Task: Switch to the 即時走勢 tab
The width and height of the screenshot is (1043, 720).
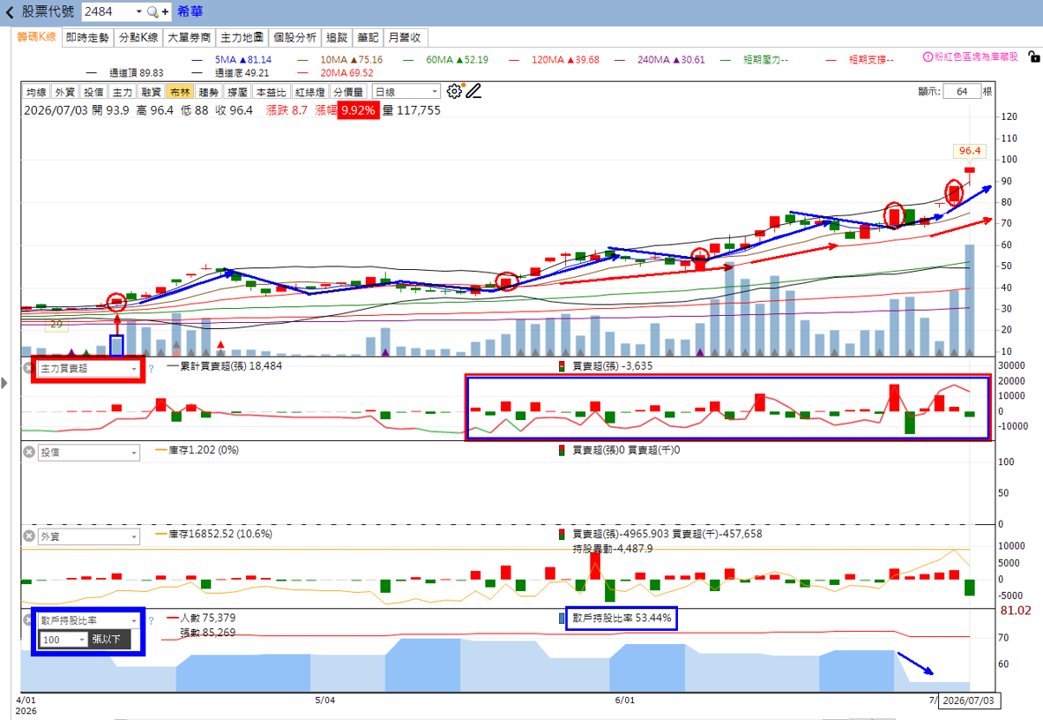Action: click(x=87, y=37)
